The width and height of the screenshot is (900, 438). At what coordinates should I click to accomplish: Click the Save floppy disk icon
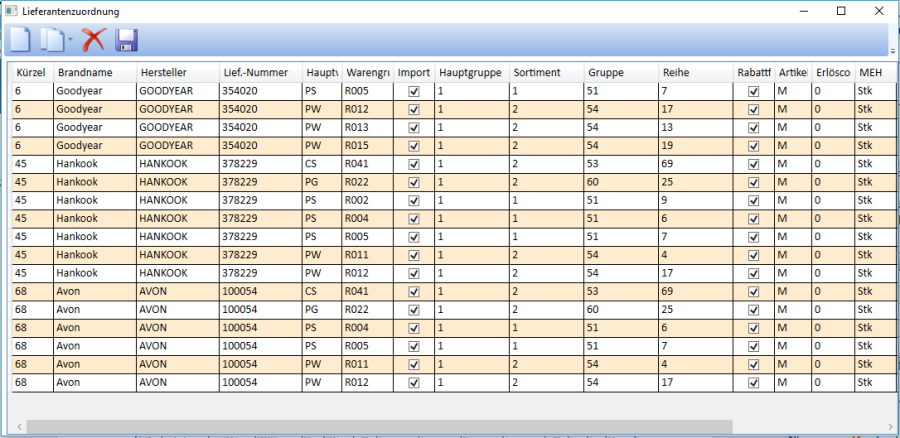coord(126,40)
